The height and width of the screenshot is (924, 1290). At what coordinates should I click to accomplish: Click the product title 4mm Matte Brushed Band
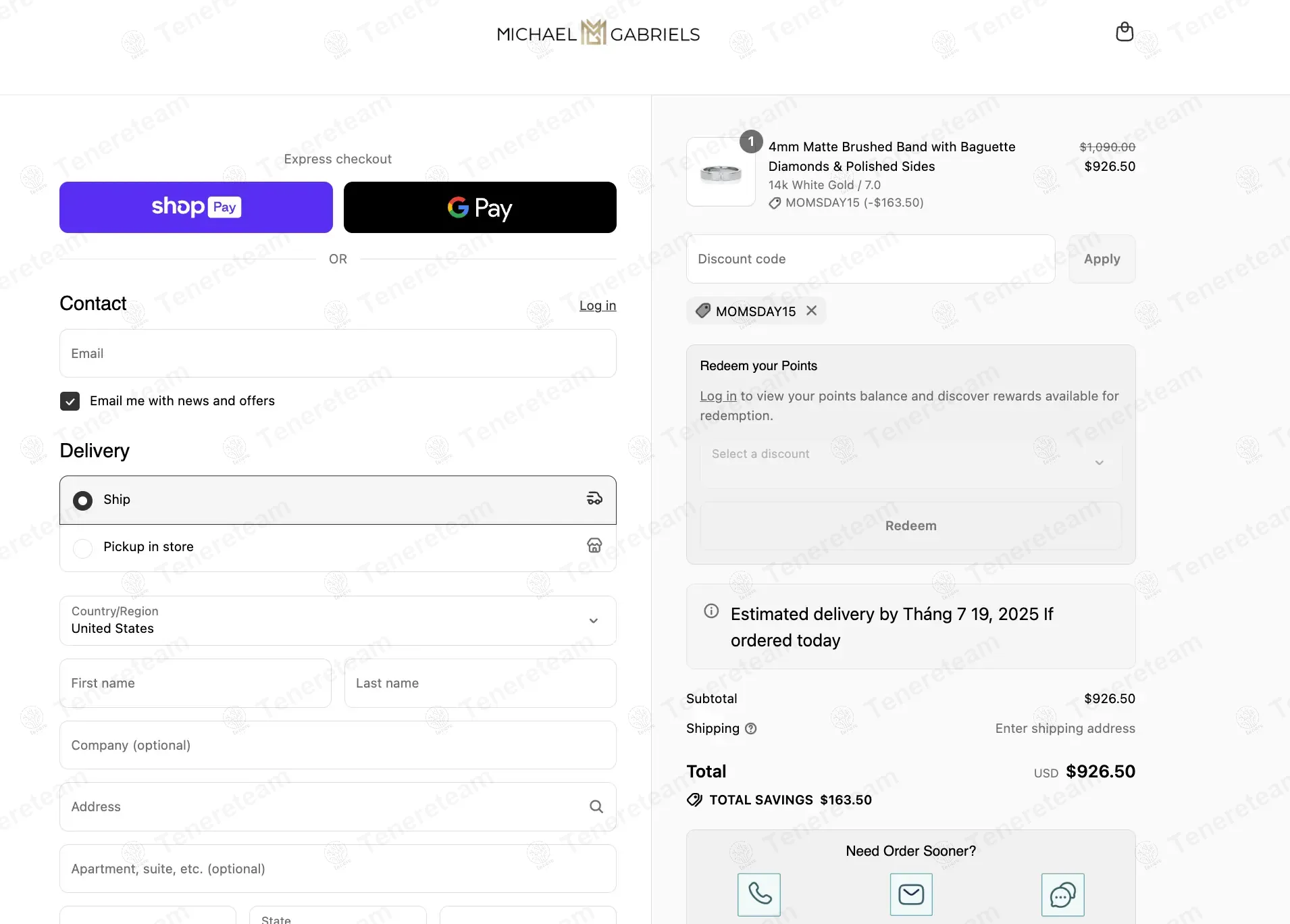[x=892, y=157]
